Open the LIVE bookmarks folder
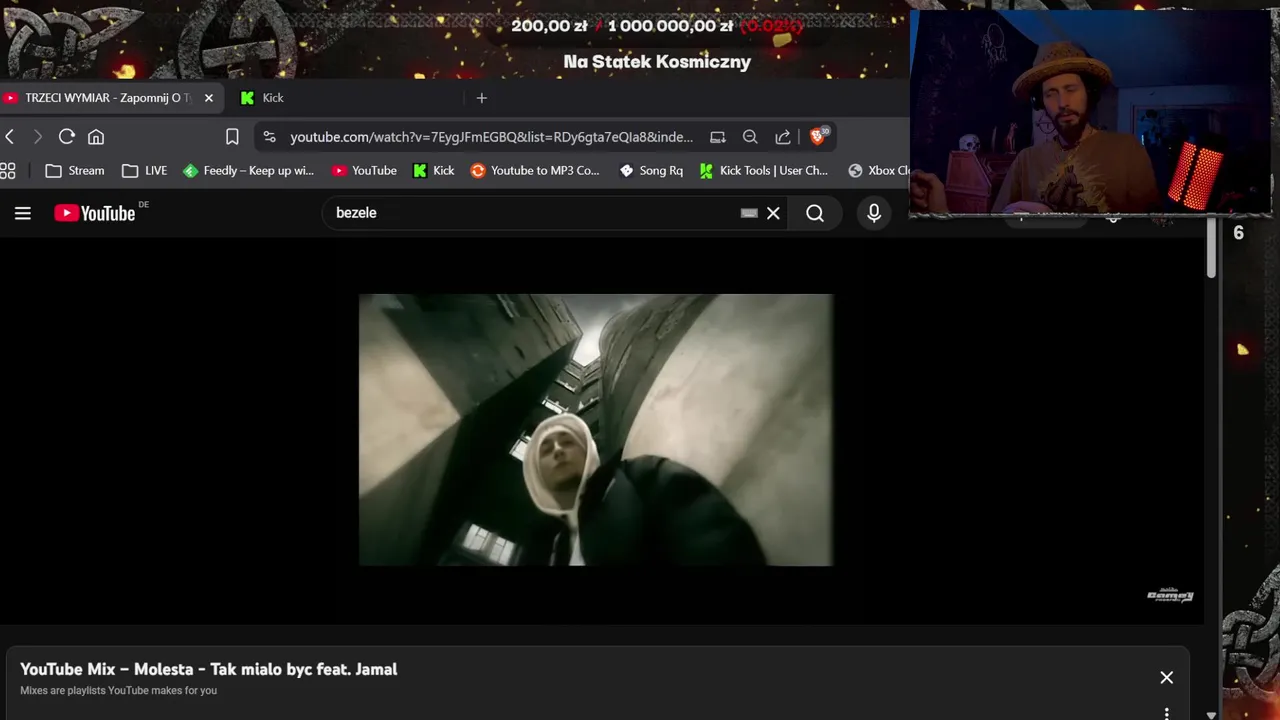This screenshot has height=720, width=1280. click(x=145, y=171)
